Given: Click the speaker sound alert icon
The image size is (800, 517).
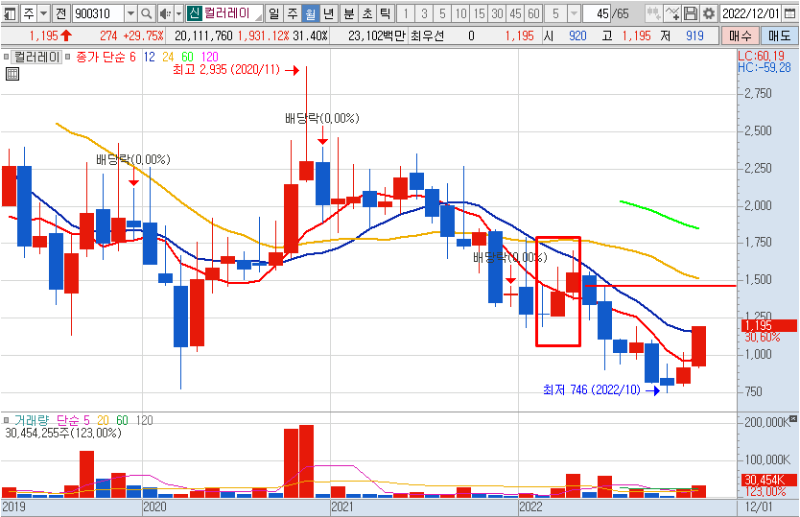Looking at the screenshot, I should (165, 13).
